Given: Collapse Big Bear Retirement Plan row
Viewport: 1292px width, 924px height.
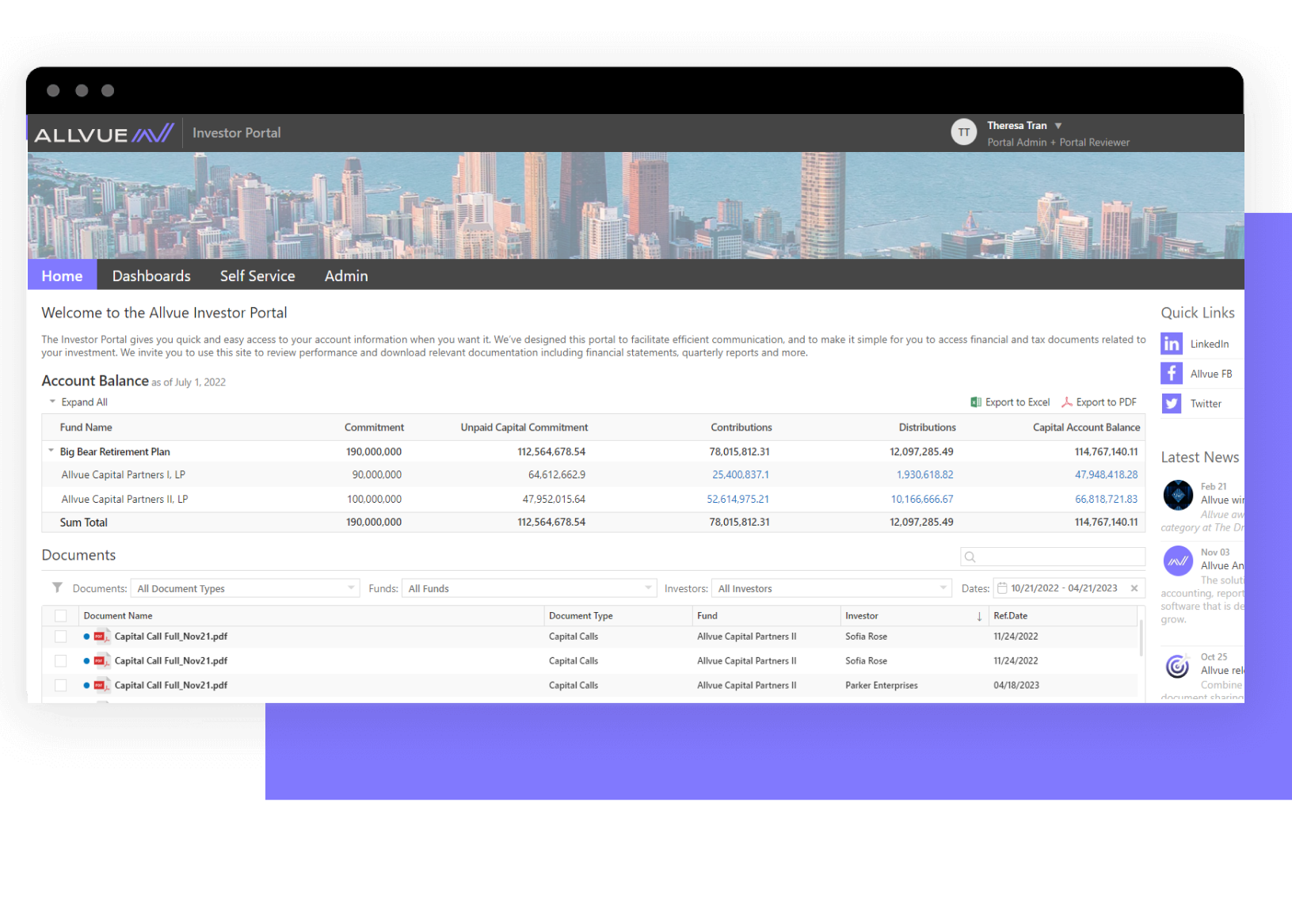Looking at the screenshot, I should [51, 451].
